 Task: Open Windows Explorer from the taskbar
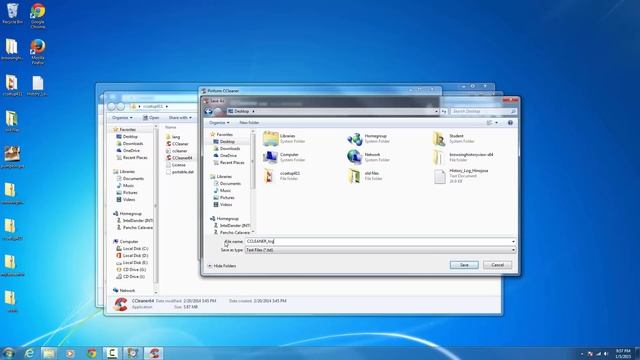[x=49, y=353]
